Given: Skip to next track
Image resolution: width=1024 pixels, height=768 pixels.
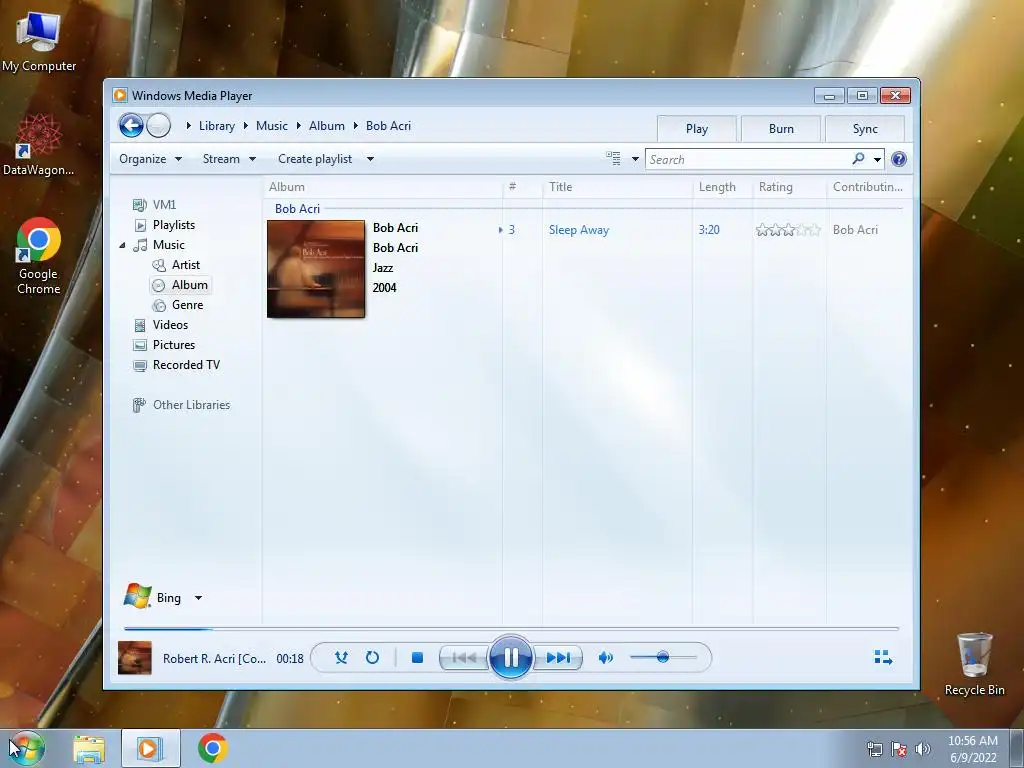Looking at the screenshot, I should (558, 658).
